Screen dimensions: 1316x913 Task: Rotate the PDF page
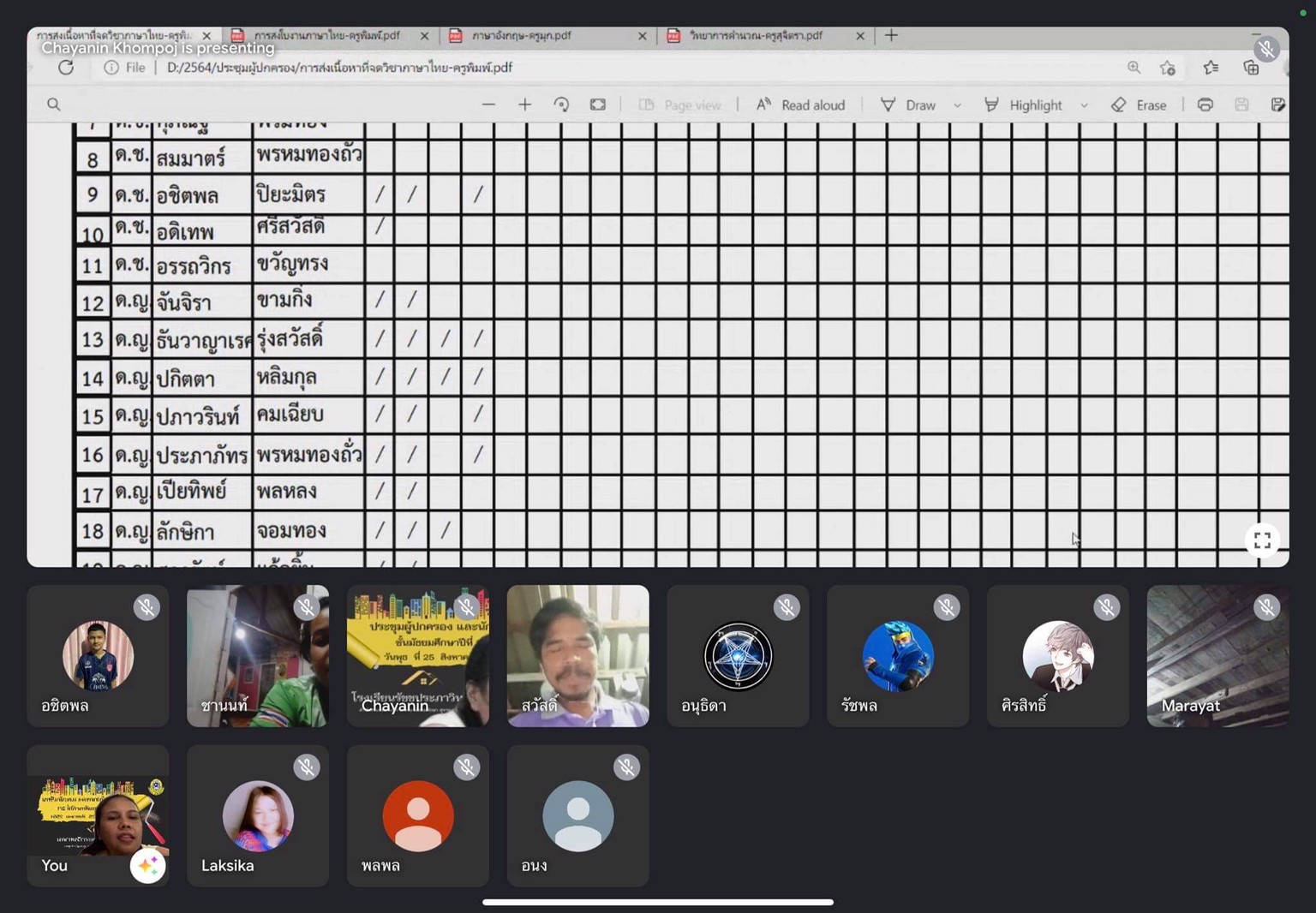point(561,104)
